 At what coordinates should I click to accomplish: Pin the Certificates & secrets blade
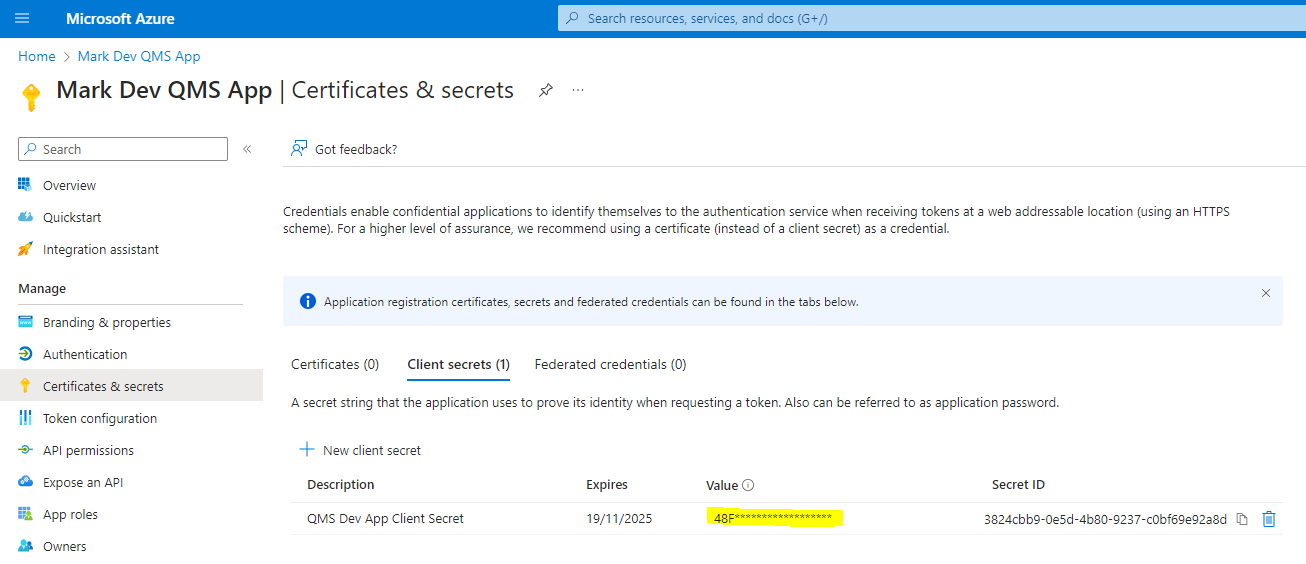(x=545, y=90)
